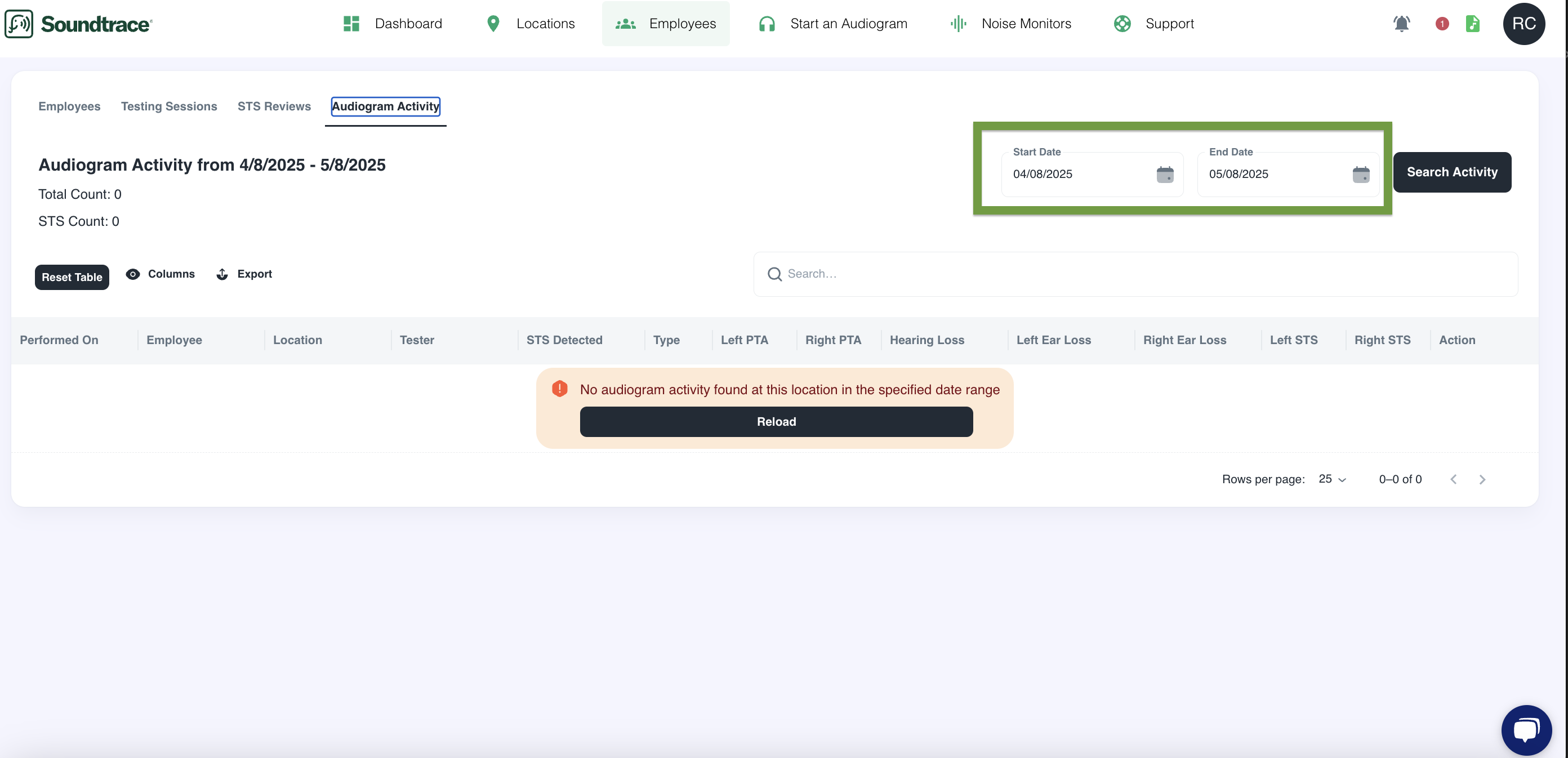The width and height of the screenshot is (1568, 758).
Task: Click the Action column header
Action: tap(1456, 340)
